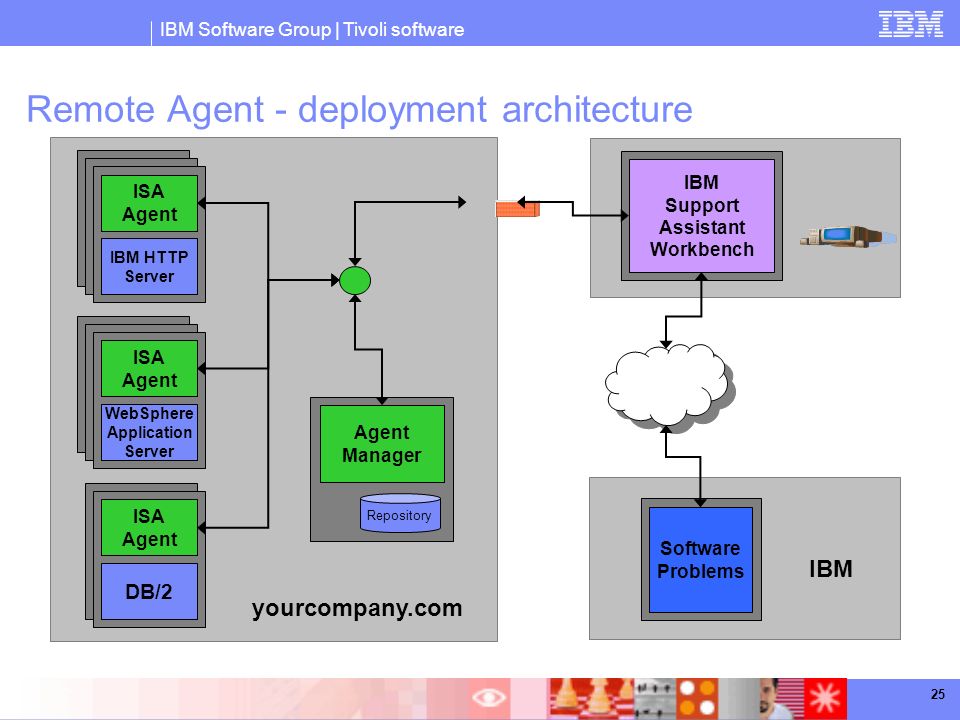Click the green circle connector node
Screen dimensions: 960x720
[355, 281]
